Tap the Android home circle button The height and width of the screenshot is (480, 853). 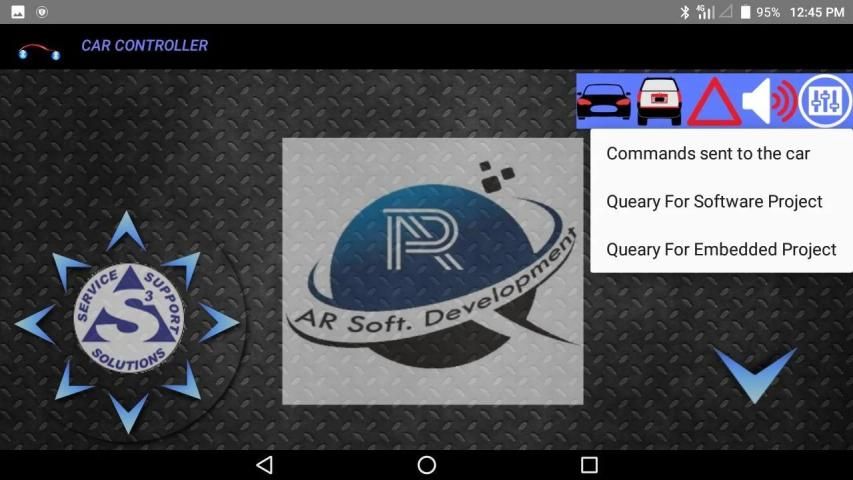(x=427, y=465)
